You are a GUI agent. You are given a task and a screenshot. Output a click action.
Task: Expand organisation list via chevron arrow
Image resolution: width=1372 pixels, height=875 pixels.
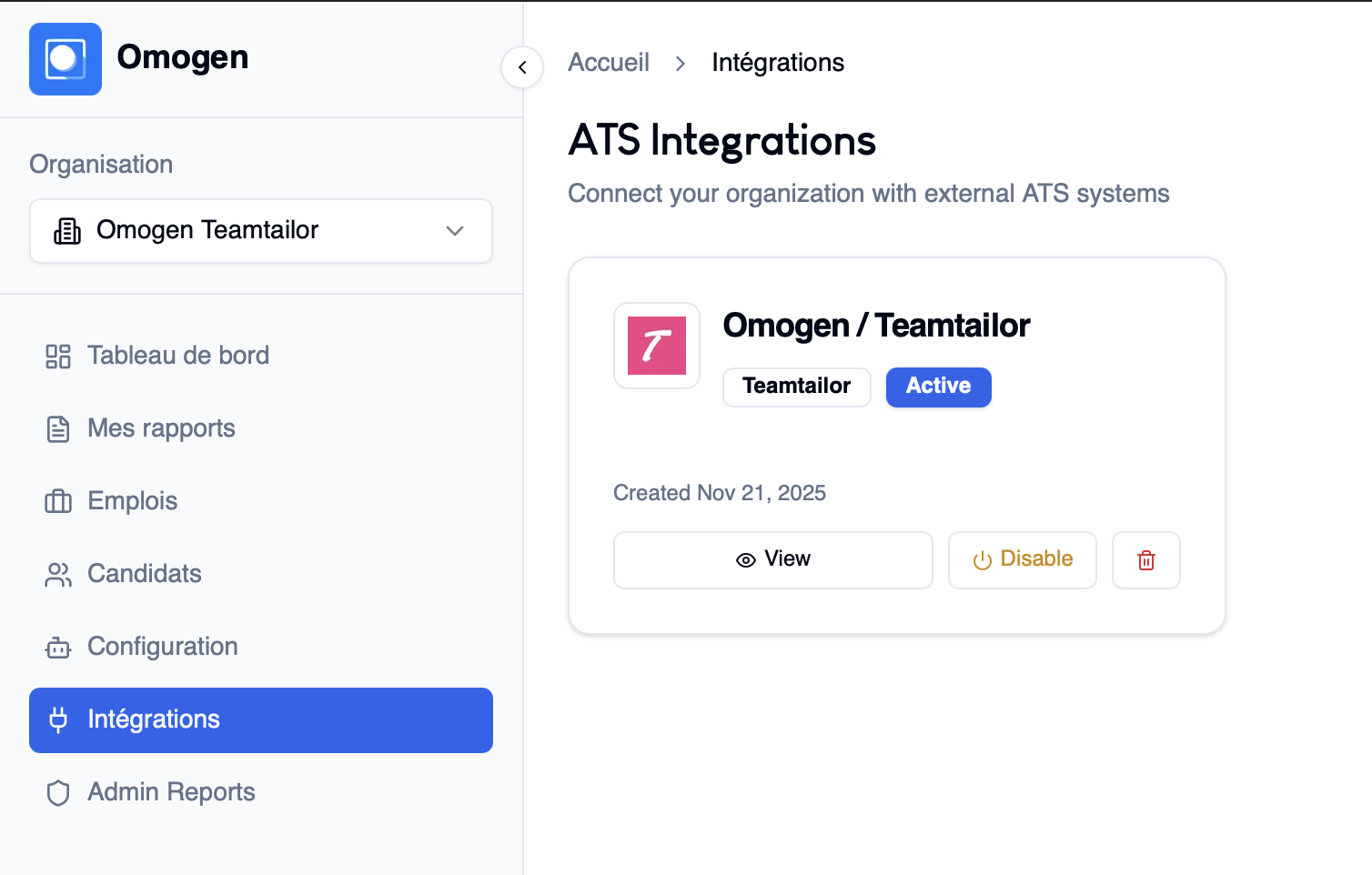coord(455,231)
